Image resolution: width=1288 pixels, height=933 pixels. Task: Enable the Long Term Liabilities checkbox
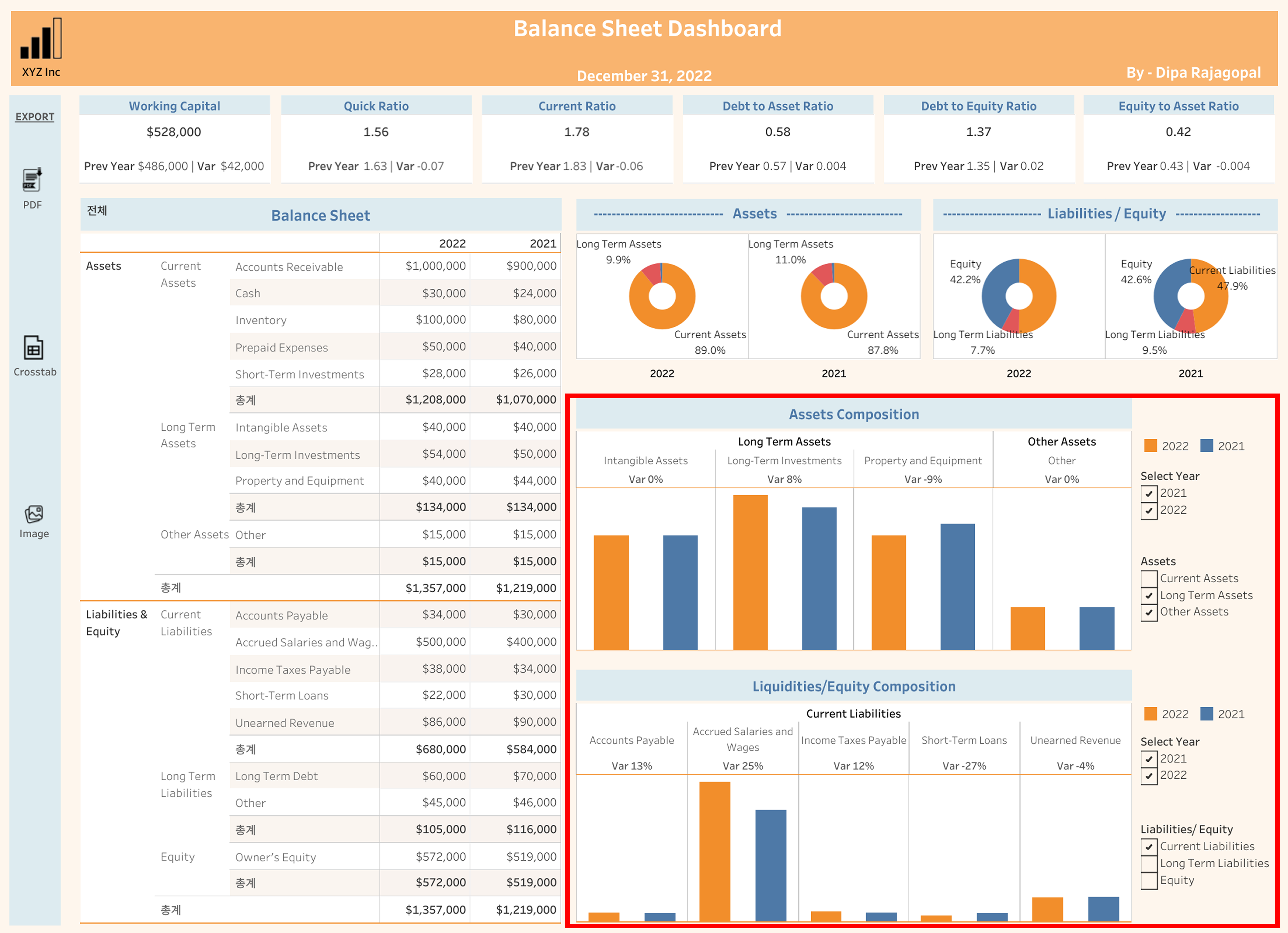[x=1149, y=864]
